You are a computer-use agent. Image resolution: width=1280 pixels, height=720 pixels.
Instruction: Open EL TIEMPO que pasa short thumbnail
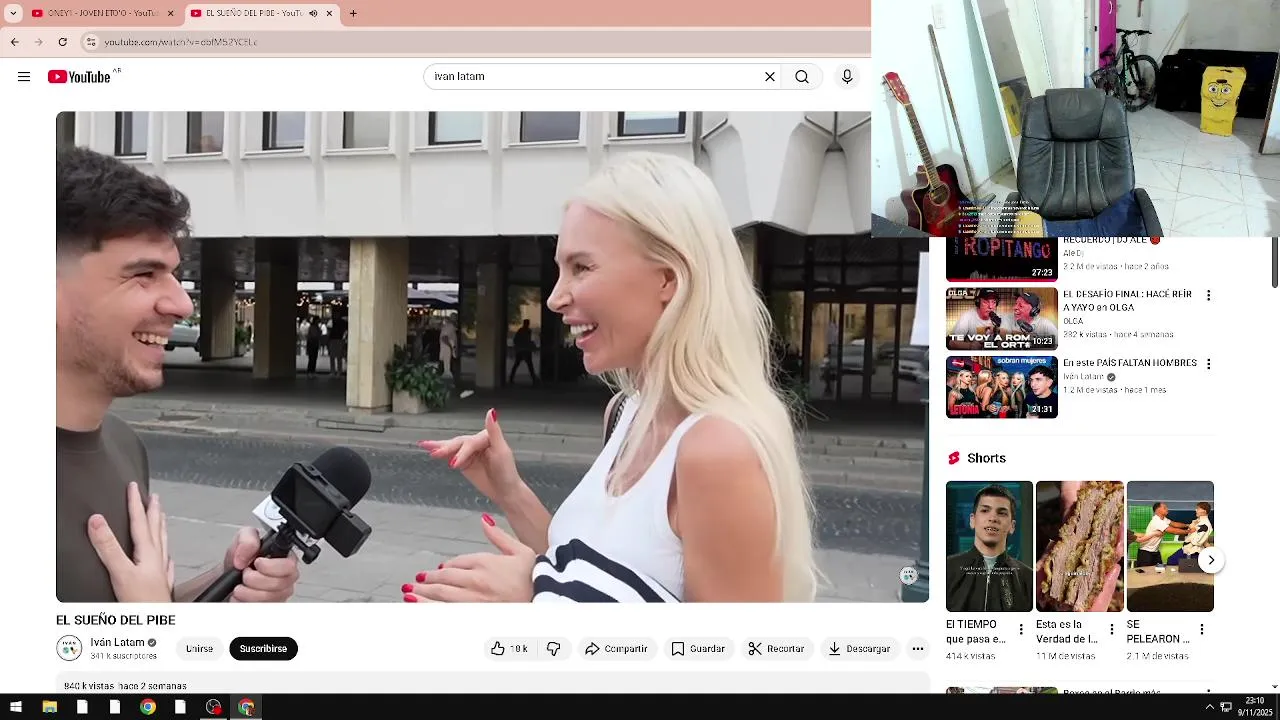(989, 546)
